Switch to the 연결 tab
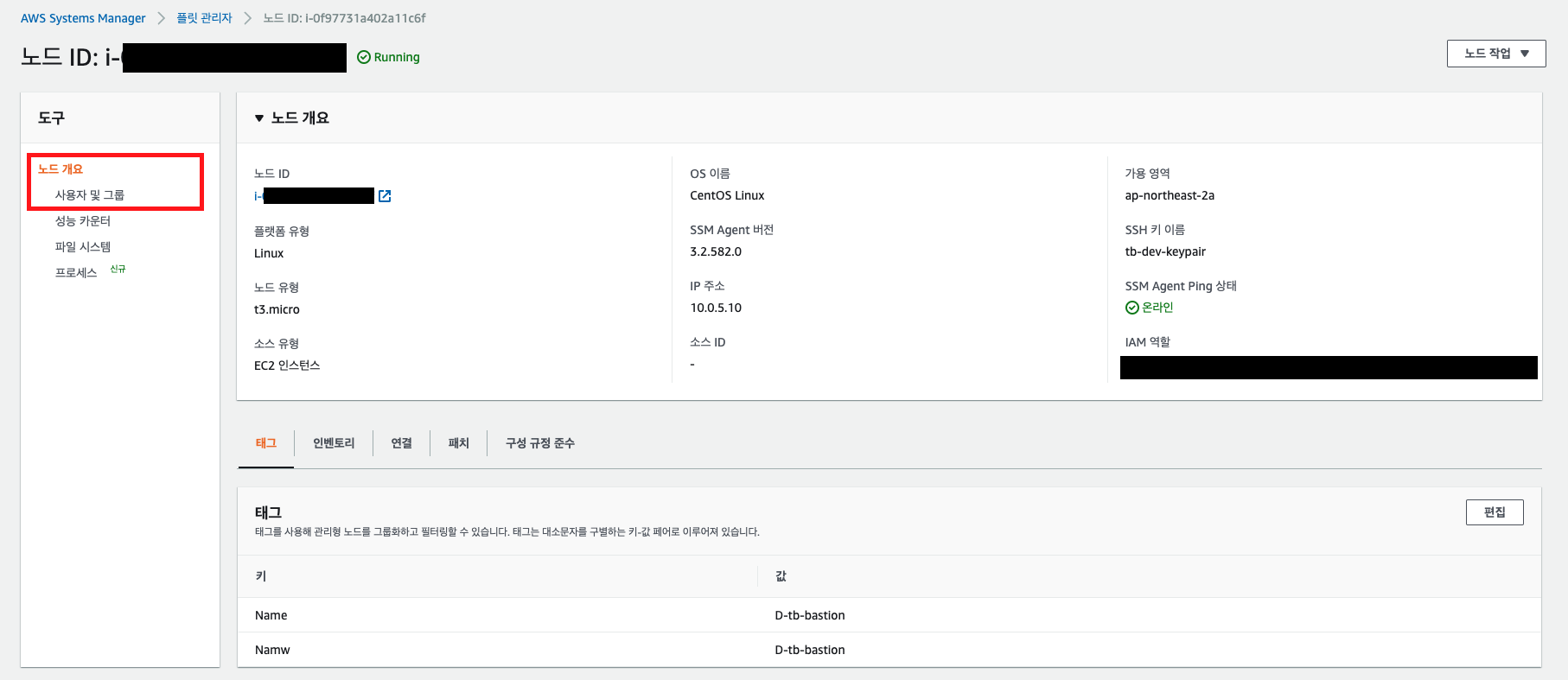The height and width of the screenshot is (680, 1568). (401, 443)
